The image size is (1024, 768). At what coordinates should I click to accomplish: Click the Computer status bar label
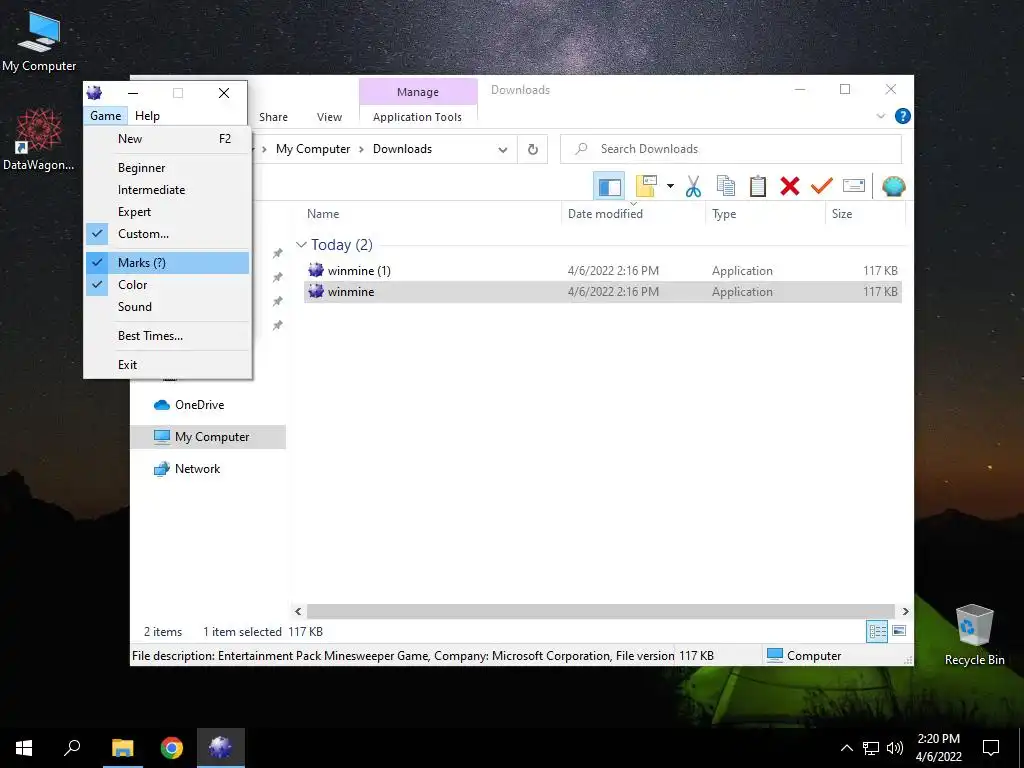[814, 656]
